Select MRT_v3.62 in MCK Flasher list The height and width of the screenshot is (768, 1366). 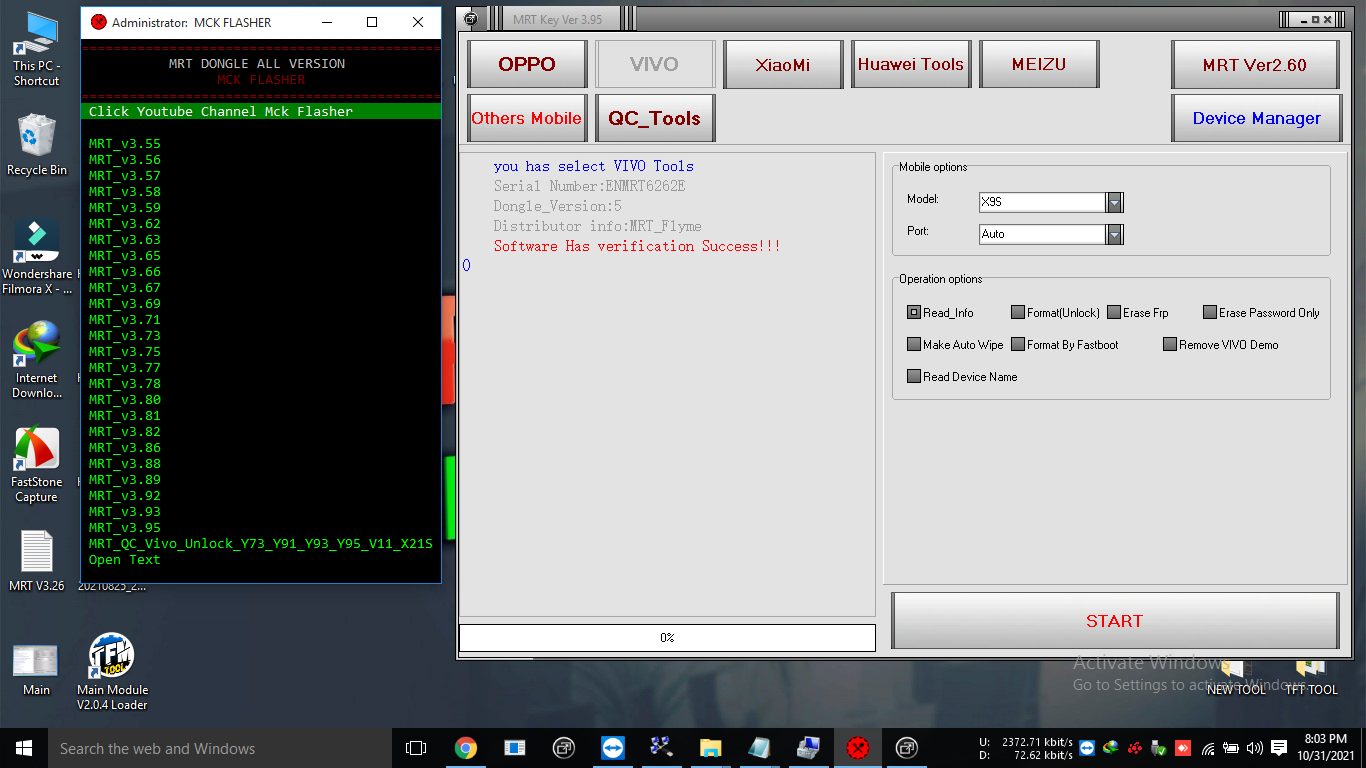point(125,224)
